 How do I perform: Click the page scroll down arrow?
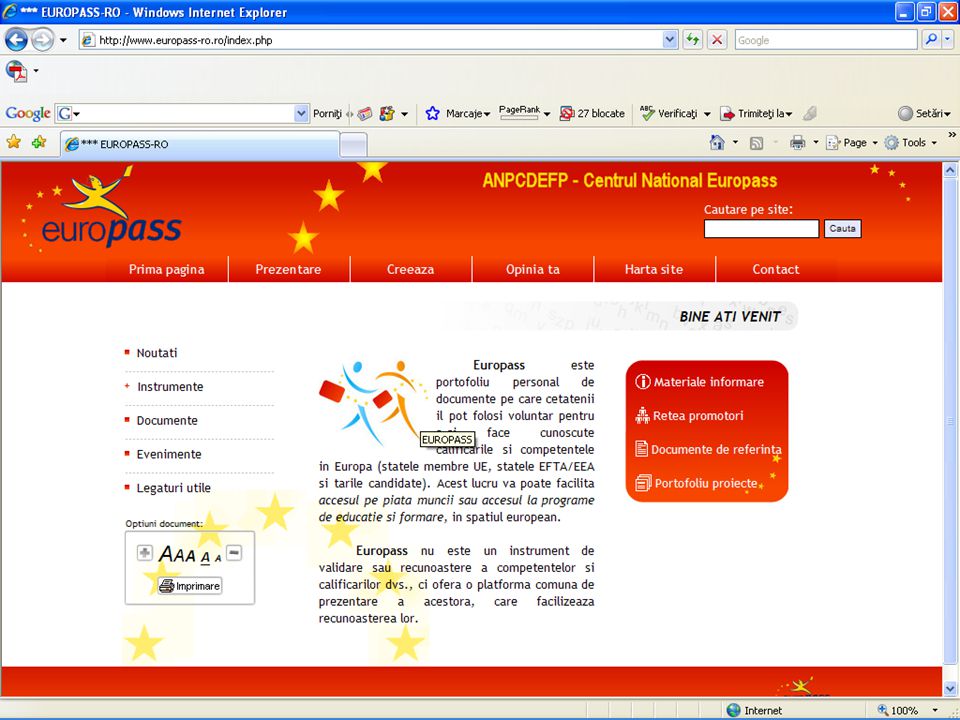pos(950,689)
